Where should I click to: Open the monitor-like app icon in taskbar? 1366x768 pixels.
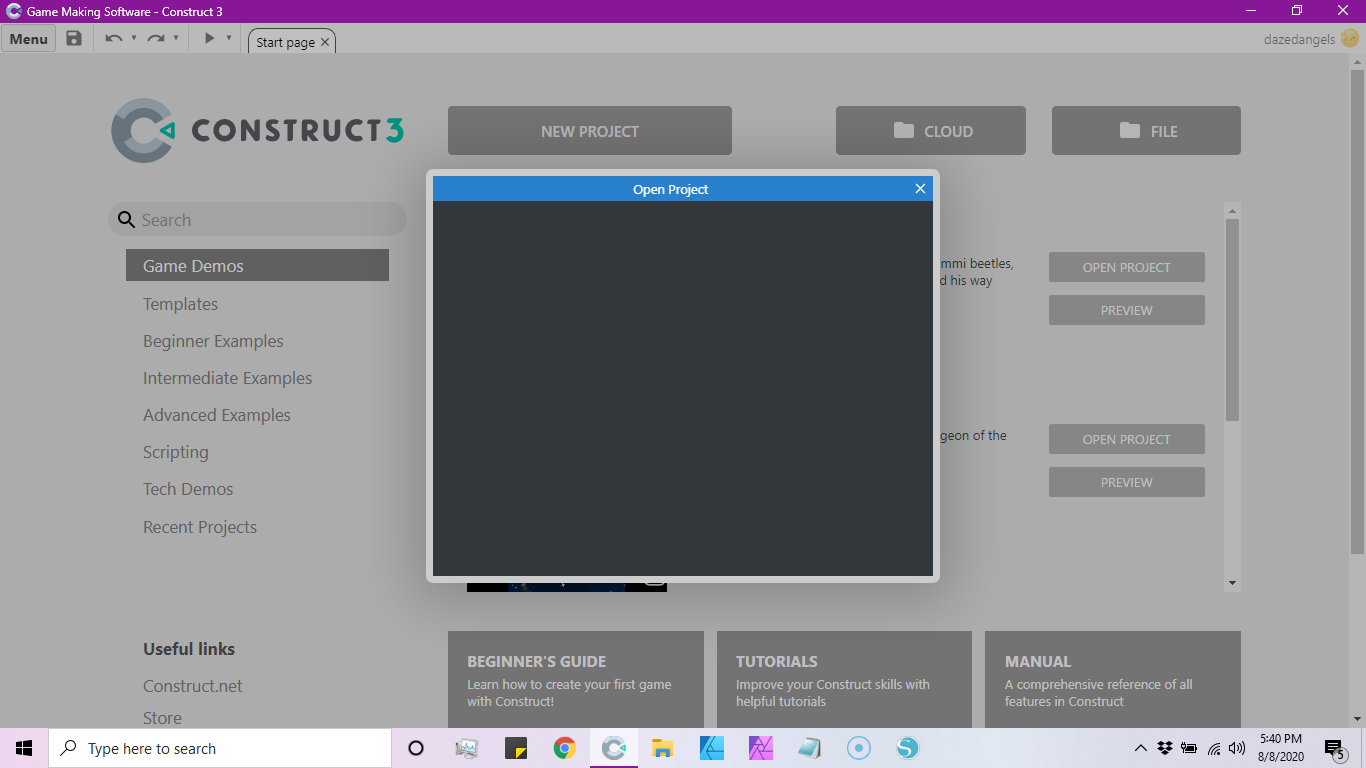(x=467, y=748)
